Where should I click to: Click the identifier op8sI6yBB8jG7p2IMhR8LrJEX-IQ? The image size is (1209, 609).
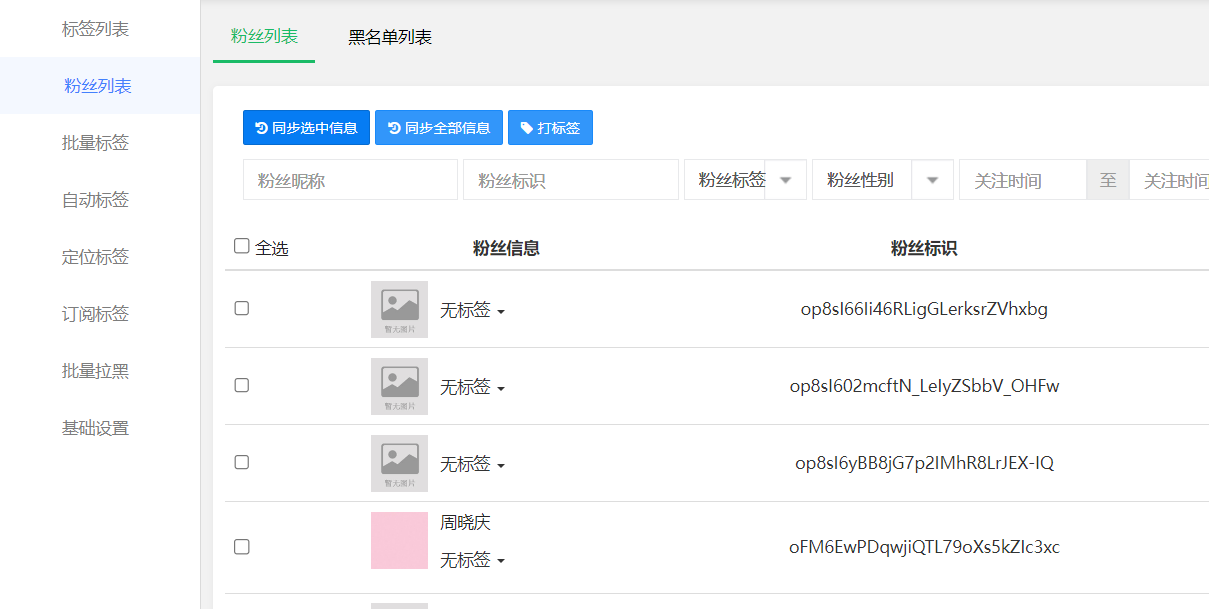(924, 463)
